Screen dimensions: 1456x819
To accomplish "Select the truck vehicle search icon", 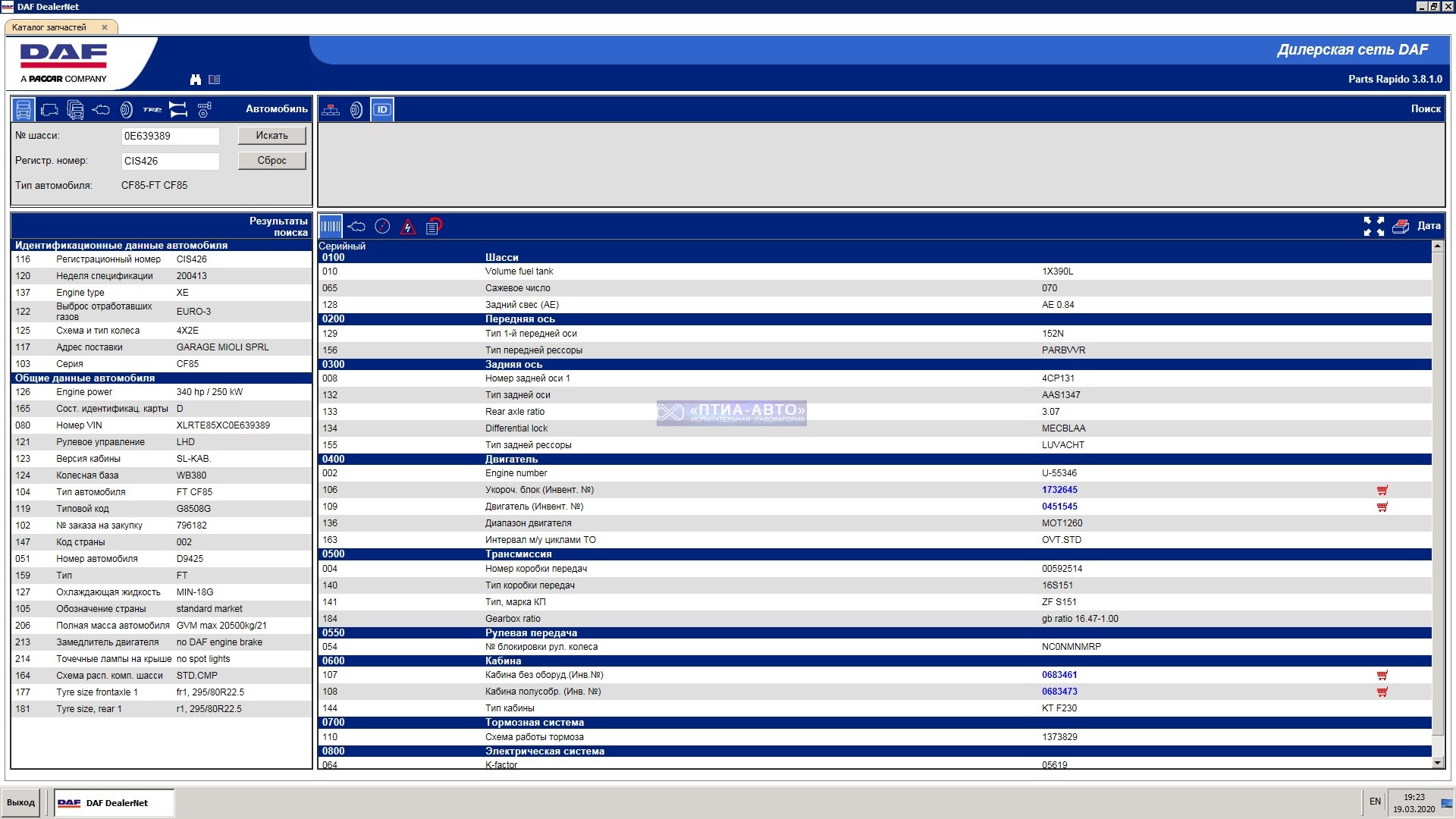I will click(24, 110).
